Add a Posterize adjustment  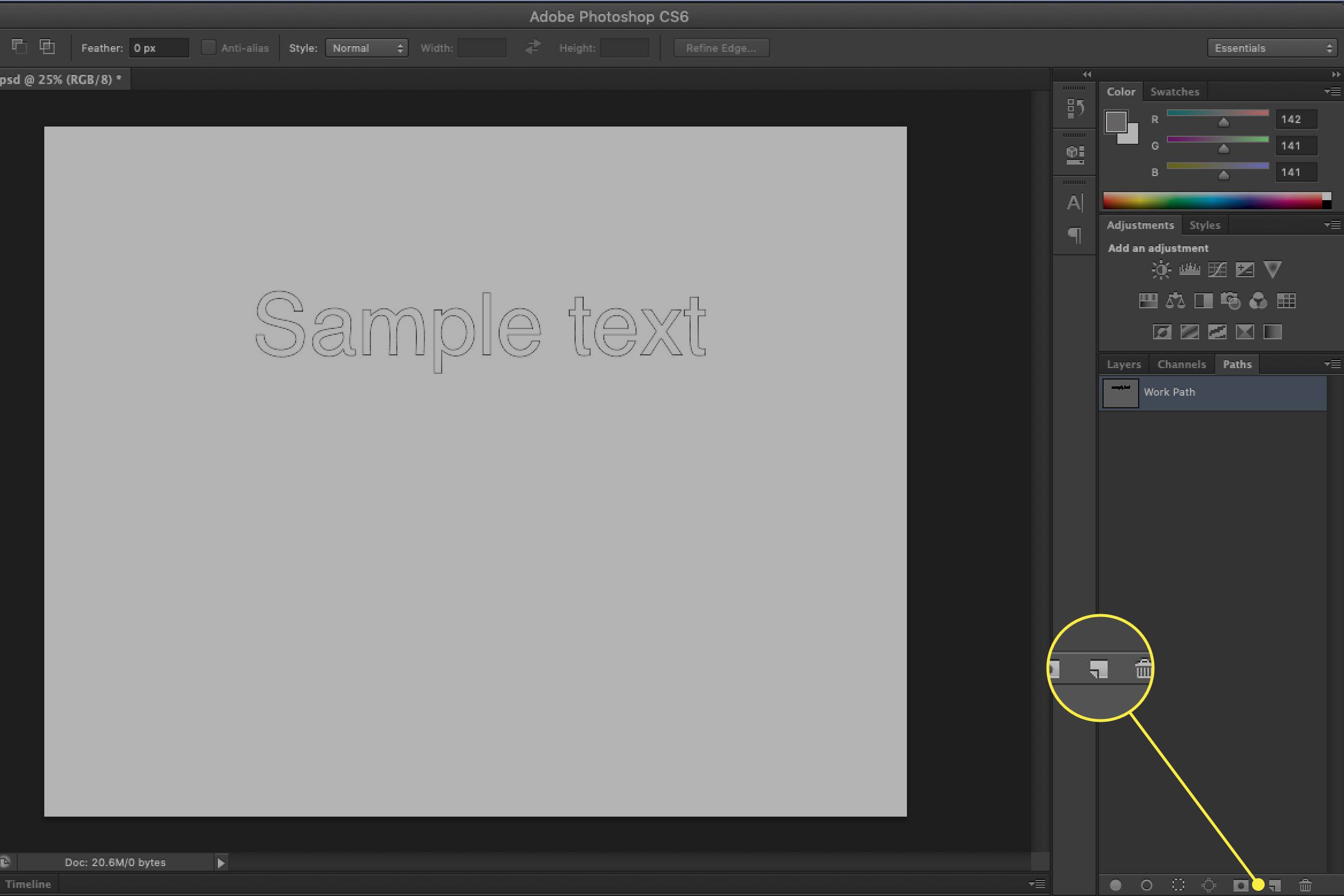tap(1189, 332)
